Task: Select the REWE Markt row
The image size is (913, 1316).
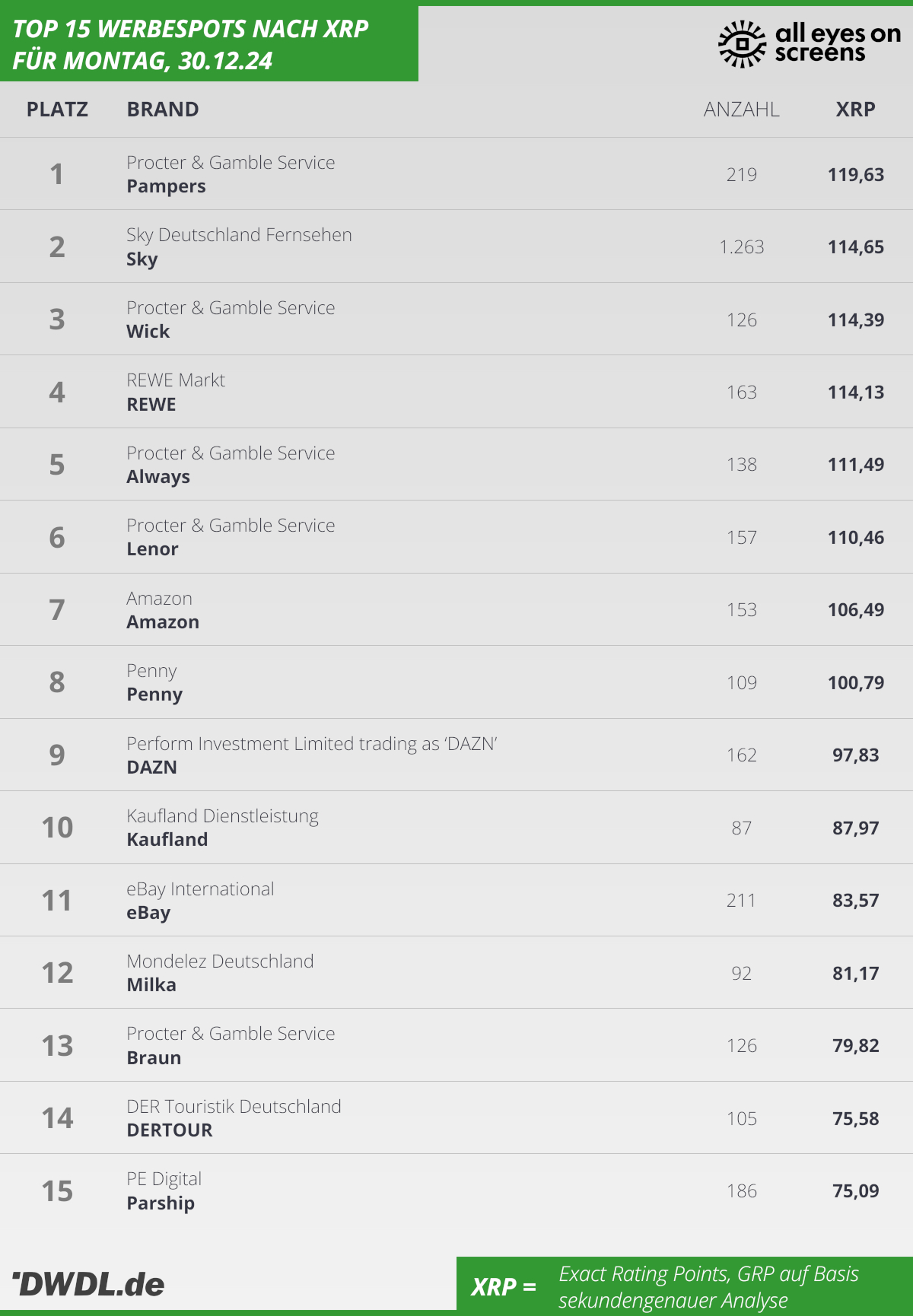Action: (x=456, y=392)
